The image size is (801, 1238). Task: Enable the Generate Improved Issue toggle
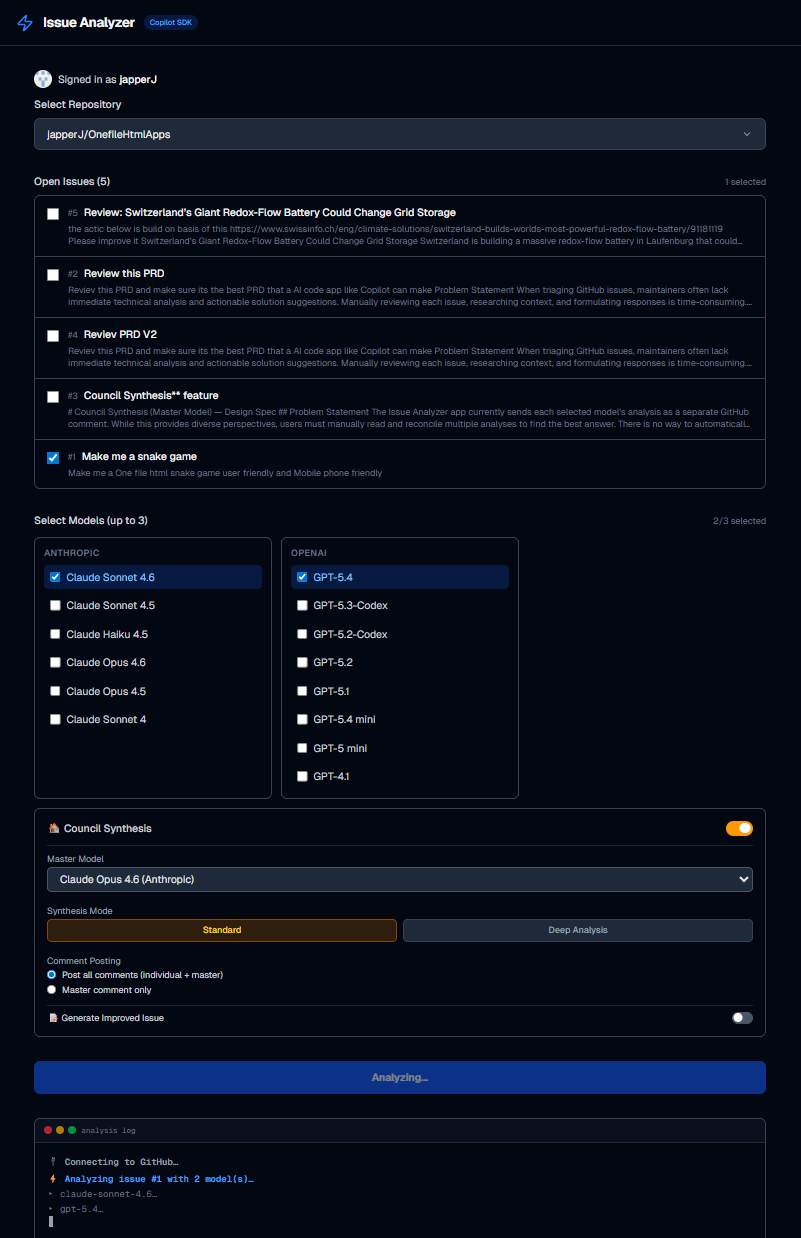click(741, 1017)
